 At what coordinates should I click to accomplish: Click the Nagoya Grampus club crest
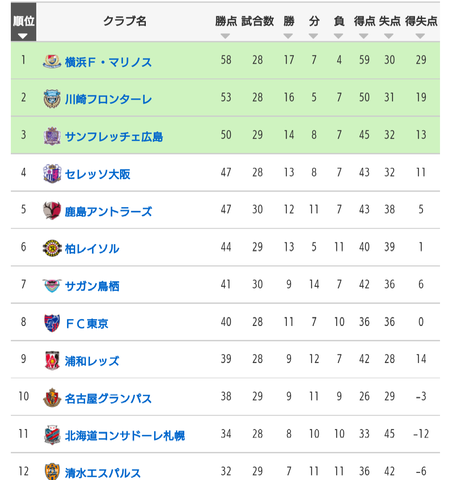coord(52,398)
